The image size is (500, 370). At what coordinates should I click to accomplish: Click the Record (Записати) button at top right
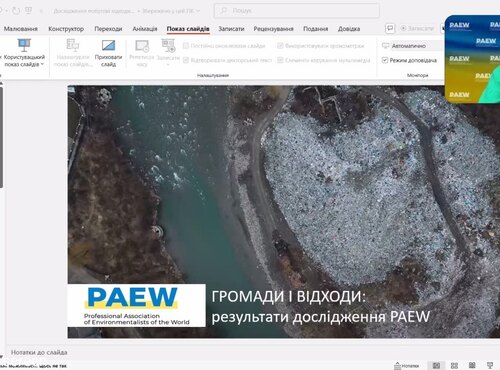click(417, 28)
